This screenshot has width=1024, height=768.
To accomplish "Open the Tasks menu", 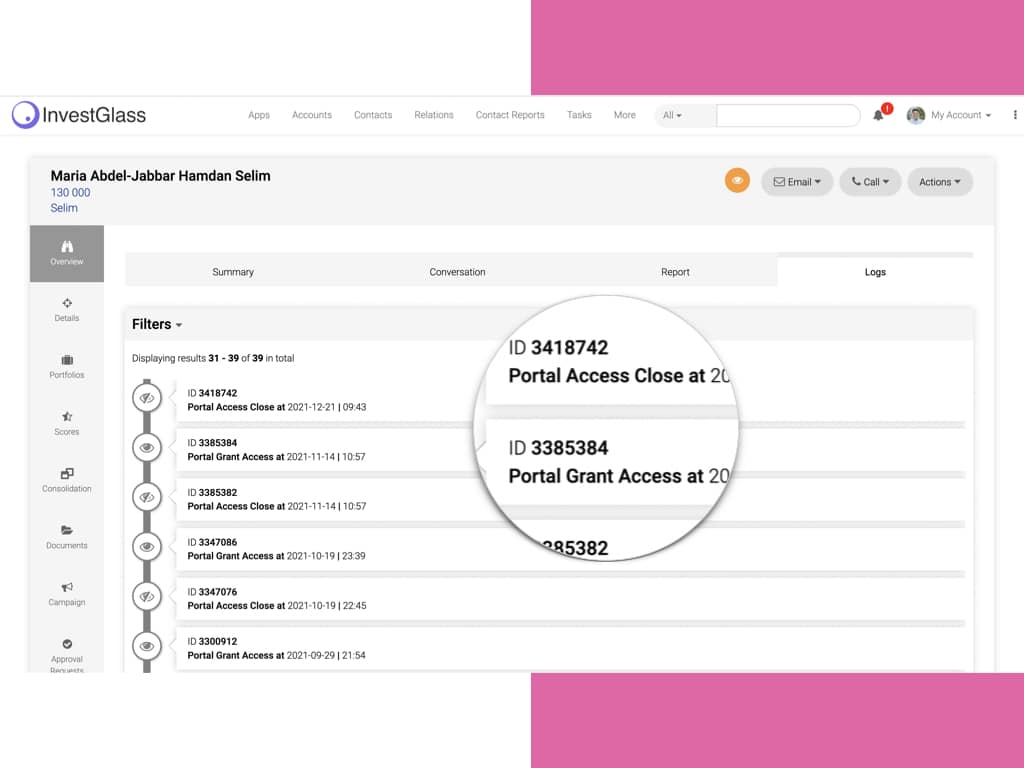I will click(x=579, y=115).
